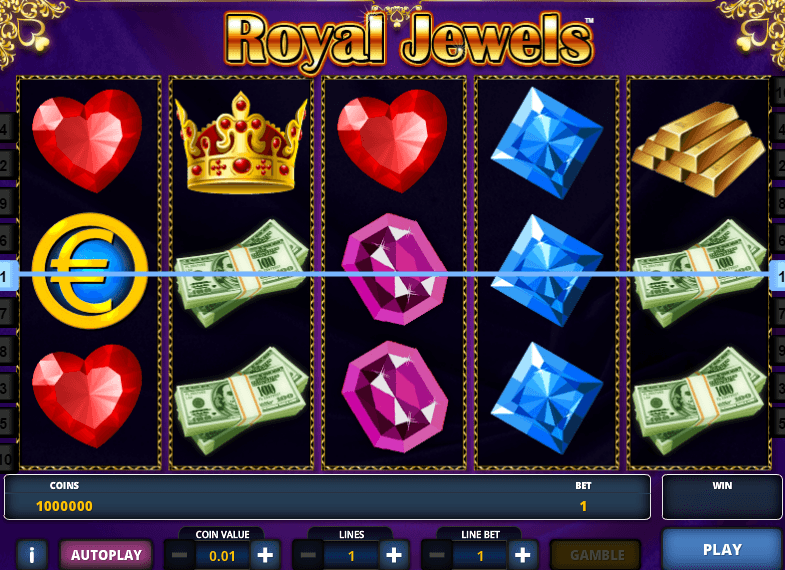Click the Royal Jewels title logo
785x570 pixels.
point(408,42)
